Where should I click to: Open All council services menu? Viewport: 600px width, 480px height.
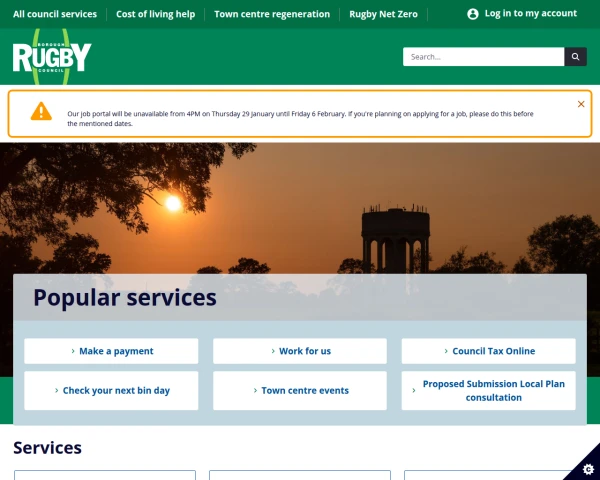55,14
